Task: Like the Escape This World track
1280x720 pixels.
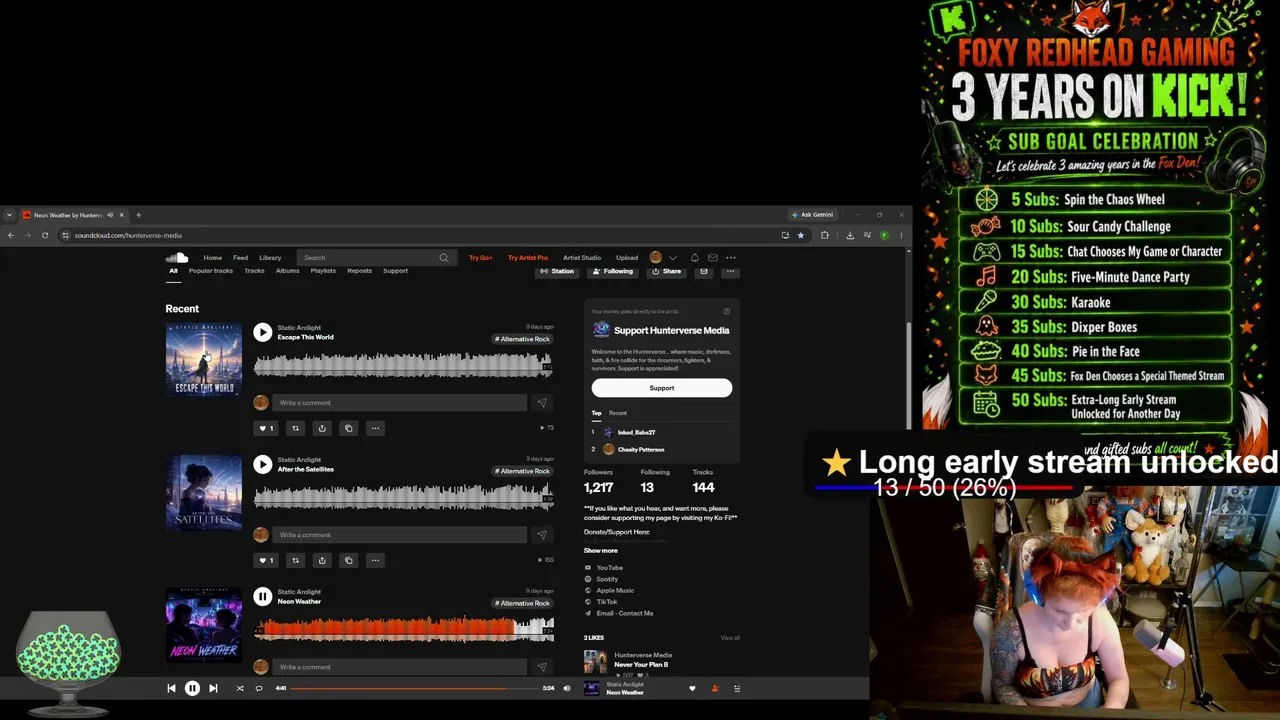Action: pos(266,428)
